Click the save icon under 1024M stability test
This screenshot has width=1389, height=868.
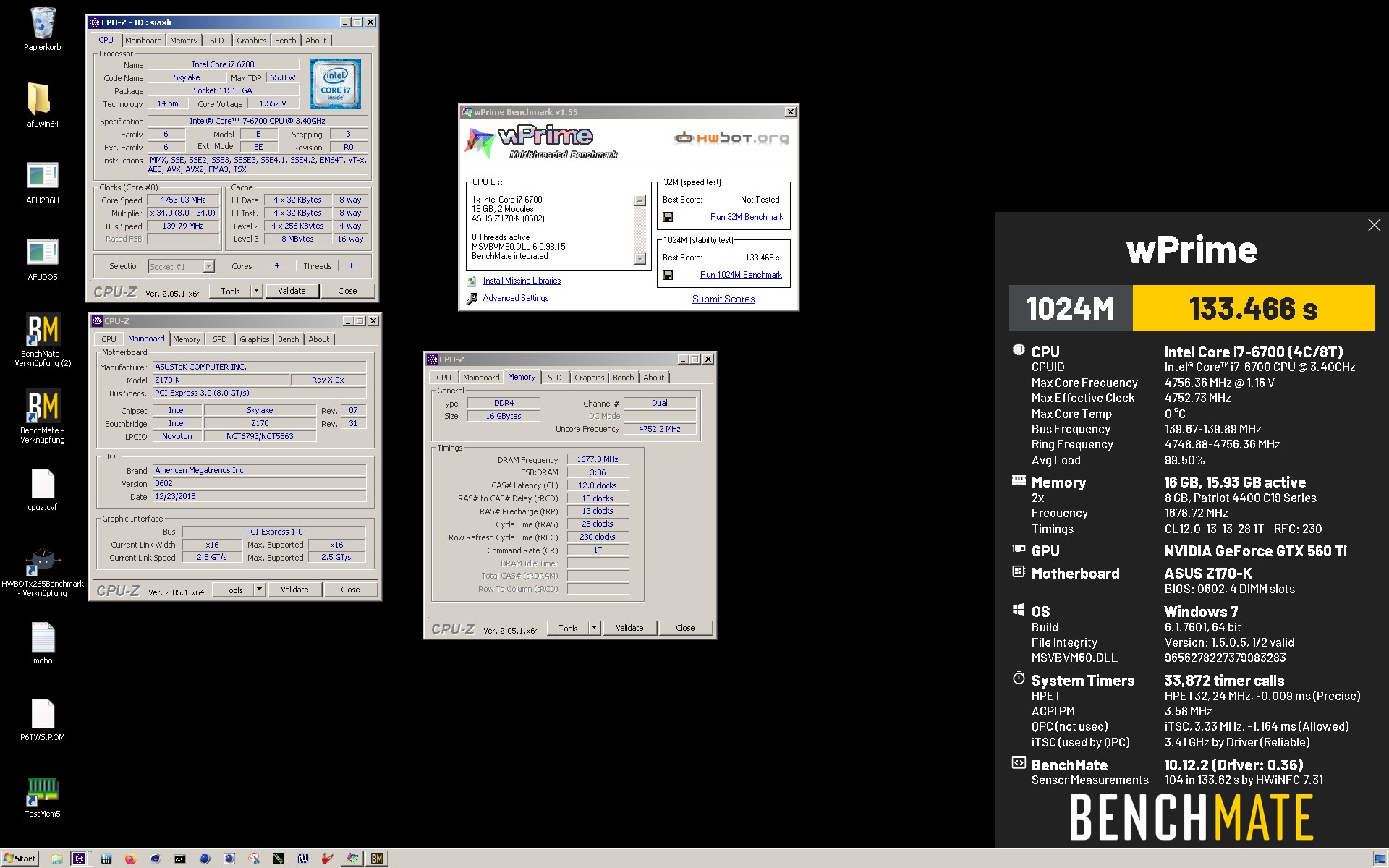pos(668,275)
